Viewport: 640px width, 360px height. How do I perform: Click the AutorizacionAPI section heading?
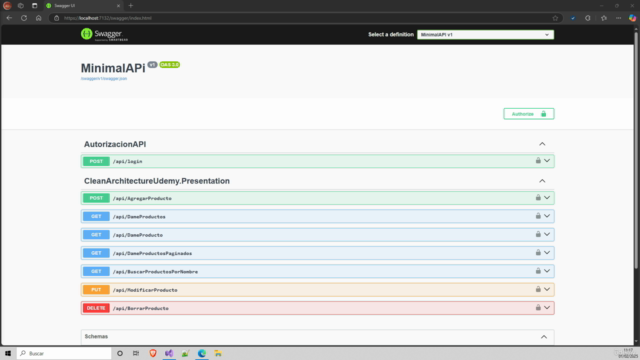point(115,144)
